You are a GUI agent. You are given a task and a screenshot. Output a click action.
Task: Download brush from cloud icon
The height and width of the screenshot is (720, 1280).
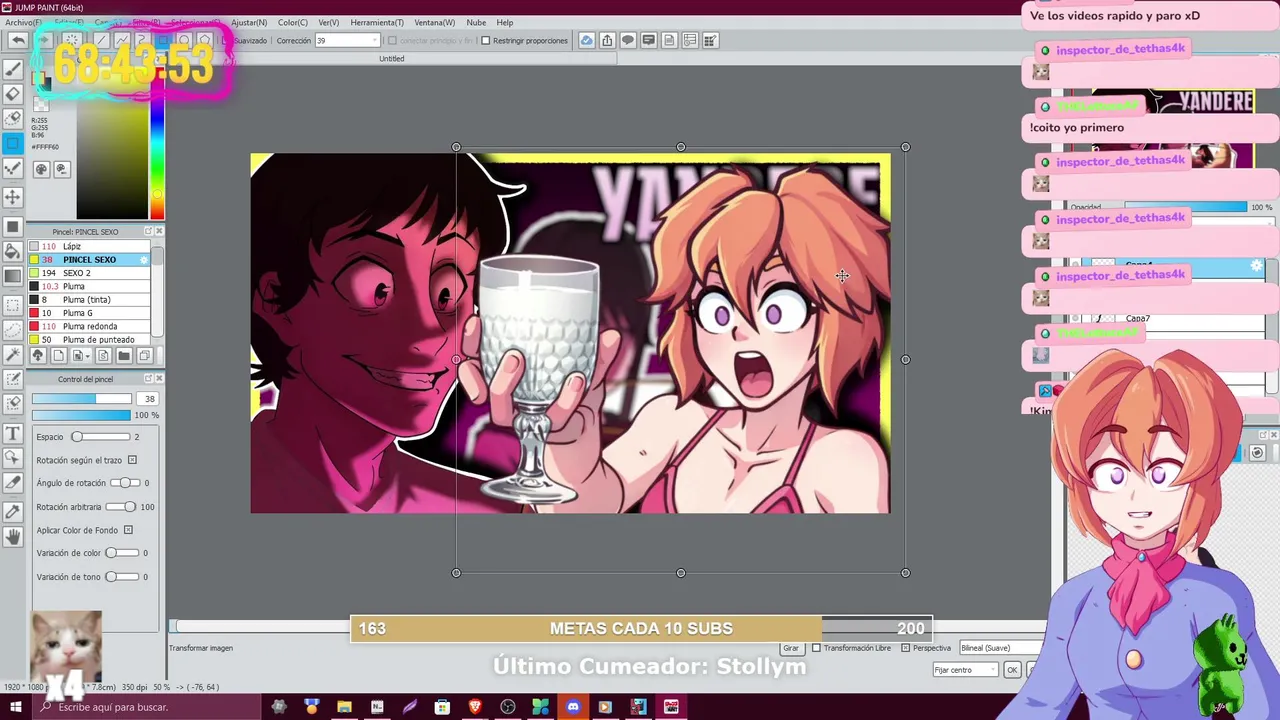(x=37, y=356)
